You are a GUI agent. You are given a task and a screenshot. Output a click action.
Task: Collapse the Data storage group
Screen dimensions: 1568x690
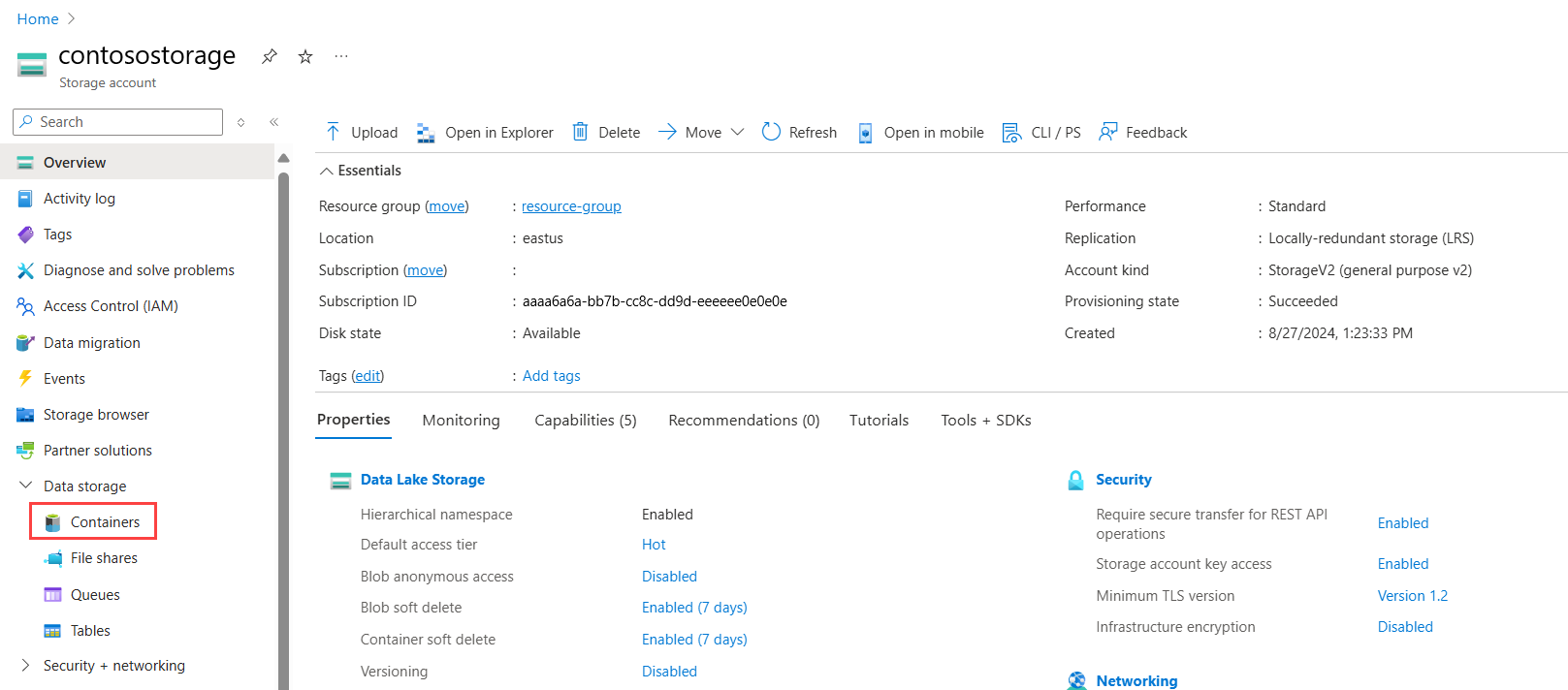click(26, 486)
